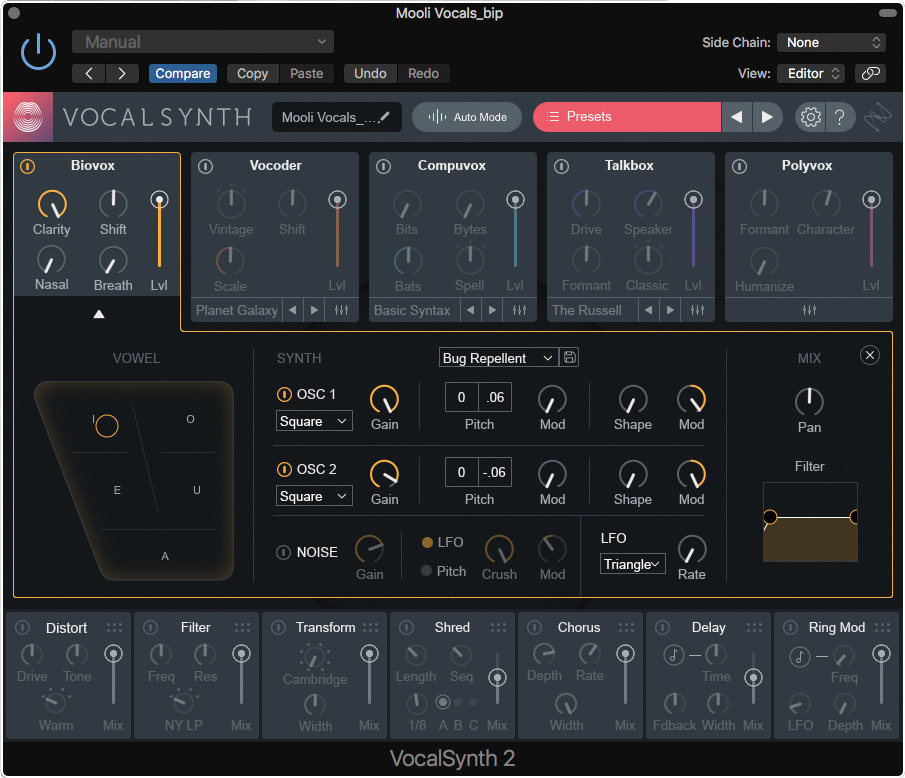Click the OSC 1 fine pitch .06 field
The image size is (905, 778).
click(495, 397)
